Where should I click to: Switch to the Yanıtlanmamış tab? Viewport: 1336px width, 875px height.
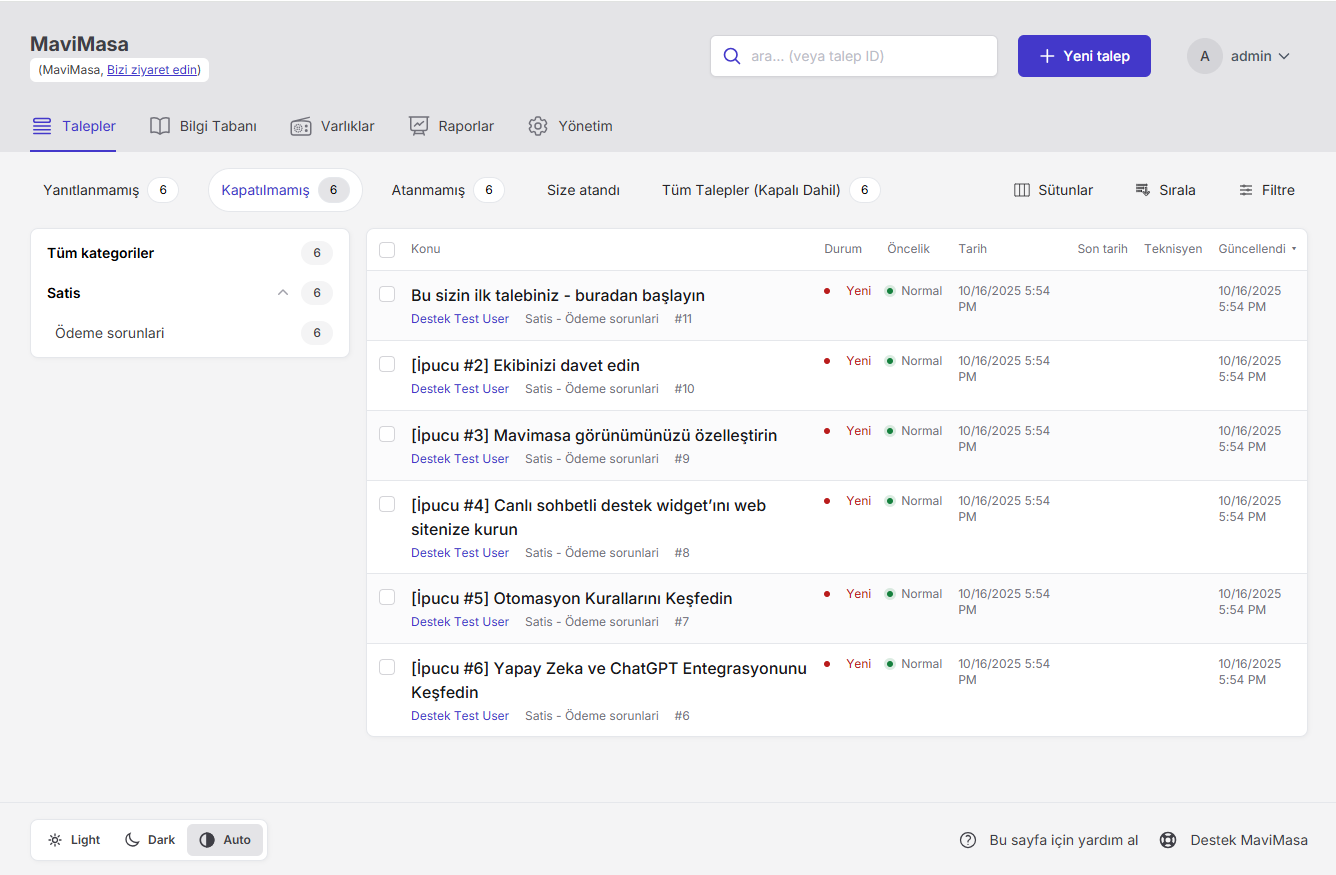(x=91, y=190)
